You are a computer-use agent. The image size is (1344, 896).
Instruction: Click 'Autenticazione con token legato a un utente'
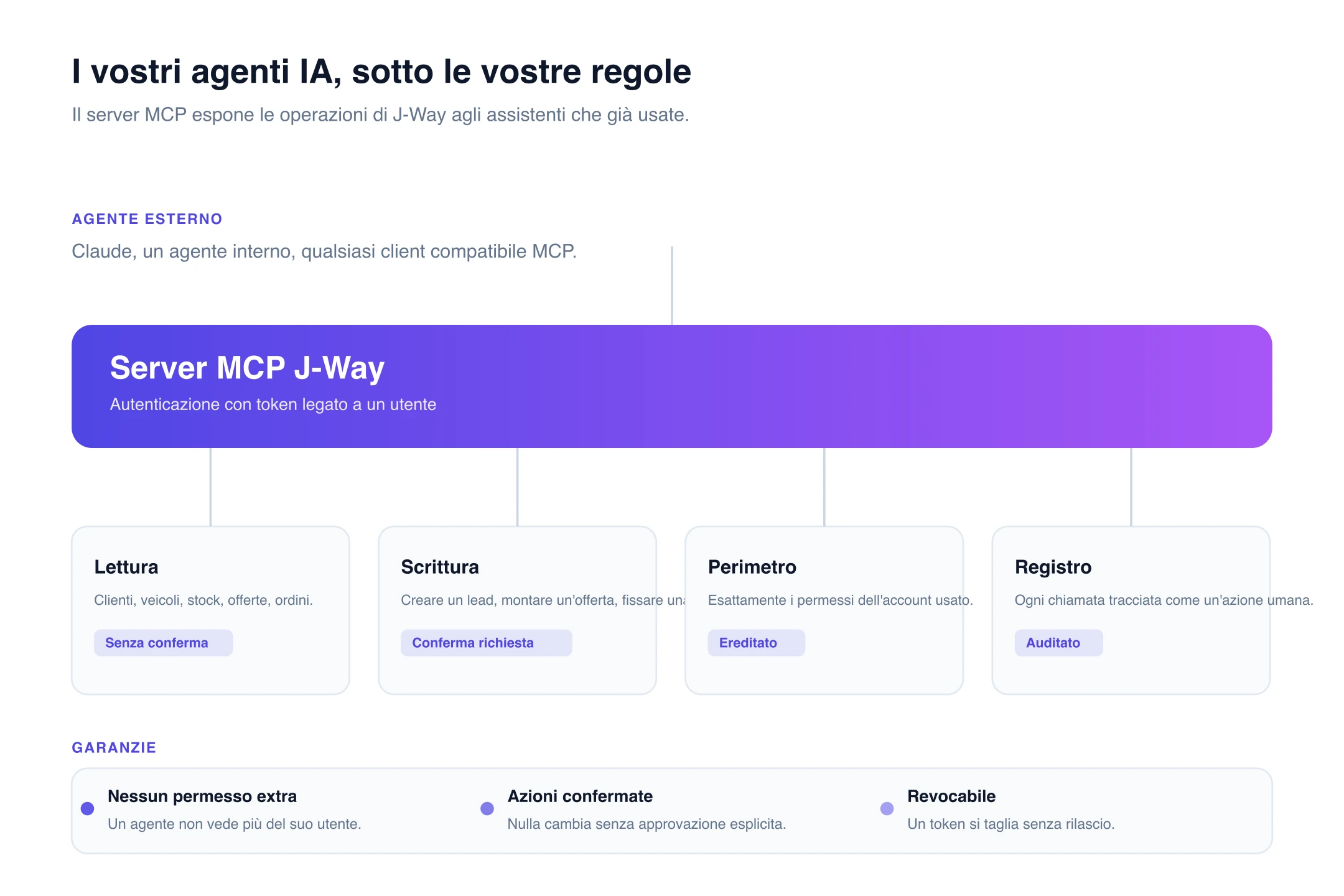273,404
